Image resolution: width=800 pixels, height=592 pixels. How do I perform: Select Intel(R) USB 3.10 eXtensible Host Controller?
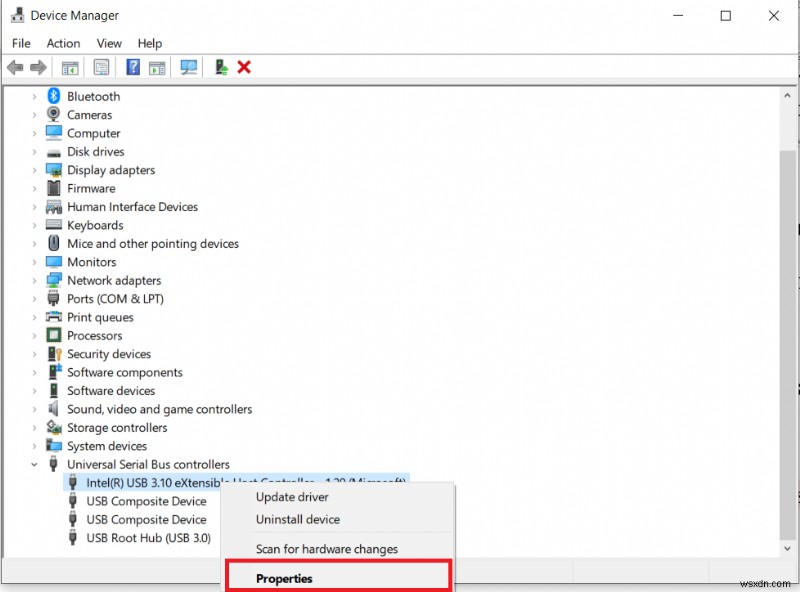pyautogui.click(x=236, y=482)
